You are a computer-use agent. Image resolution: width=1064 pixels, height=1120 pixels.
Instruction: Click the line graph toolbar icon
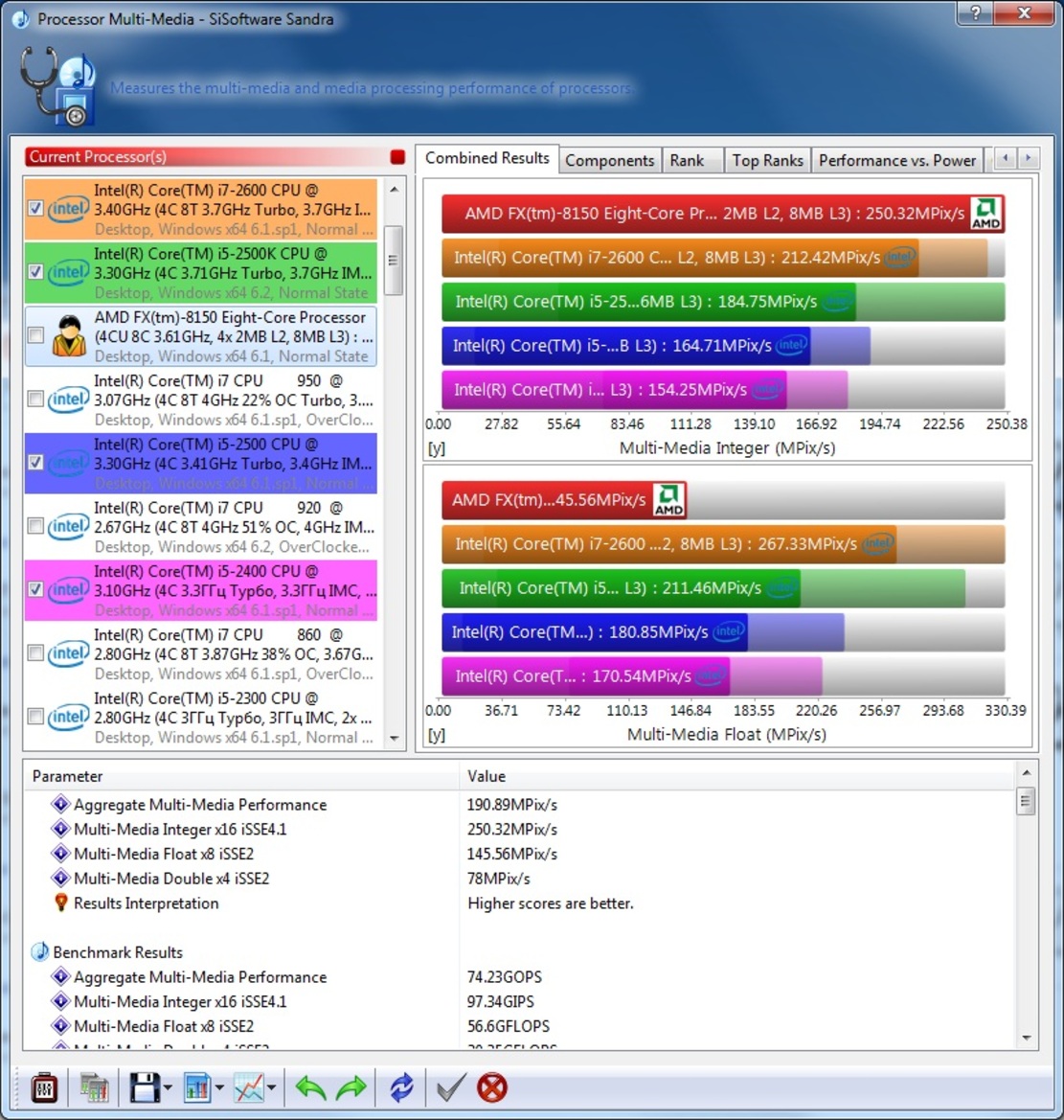tap(249, 1087)
